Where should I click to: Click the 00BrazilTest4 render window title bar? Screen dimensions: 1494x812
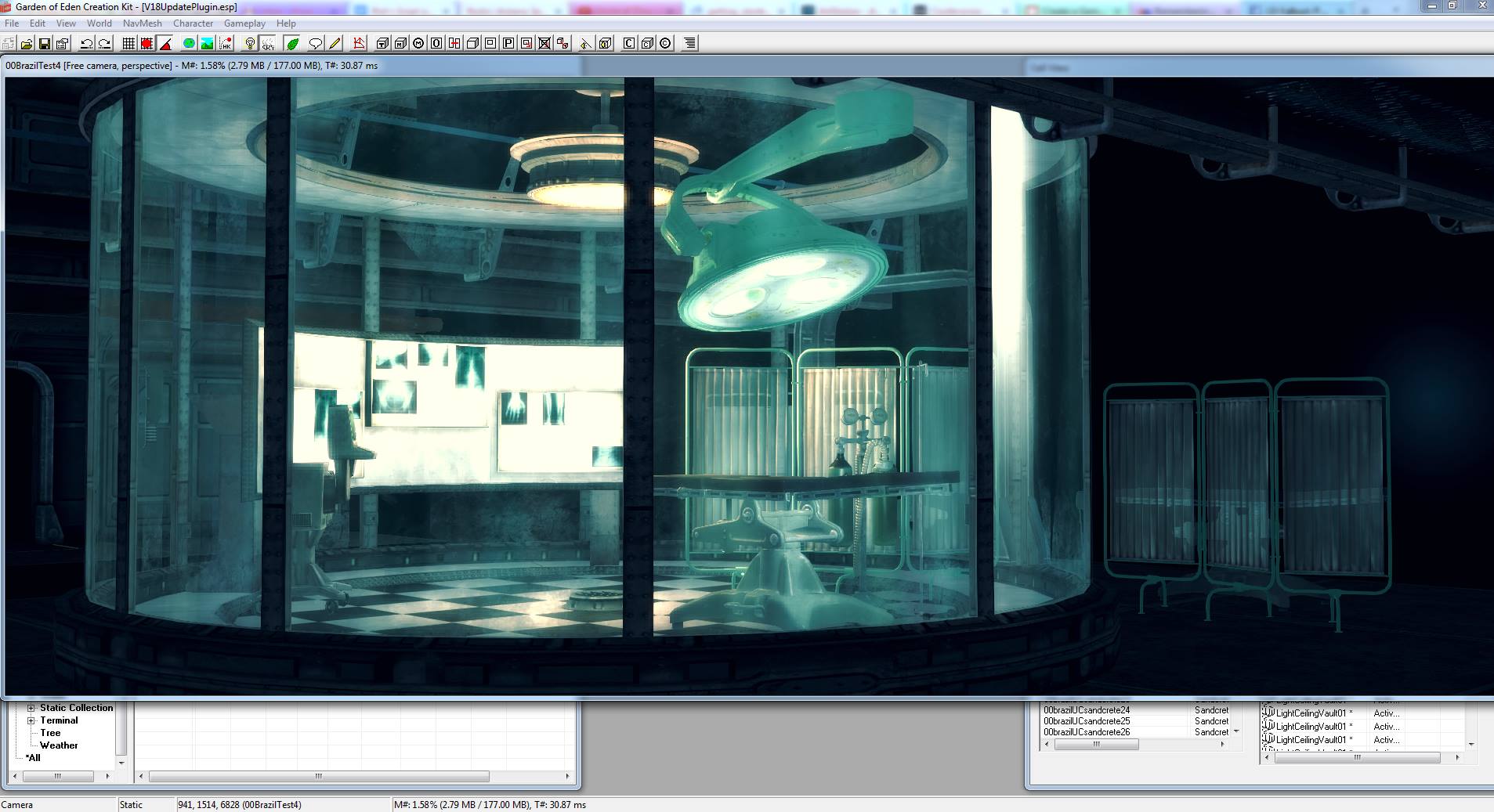tap(744, 66)
